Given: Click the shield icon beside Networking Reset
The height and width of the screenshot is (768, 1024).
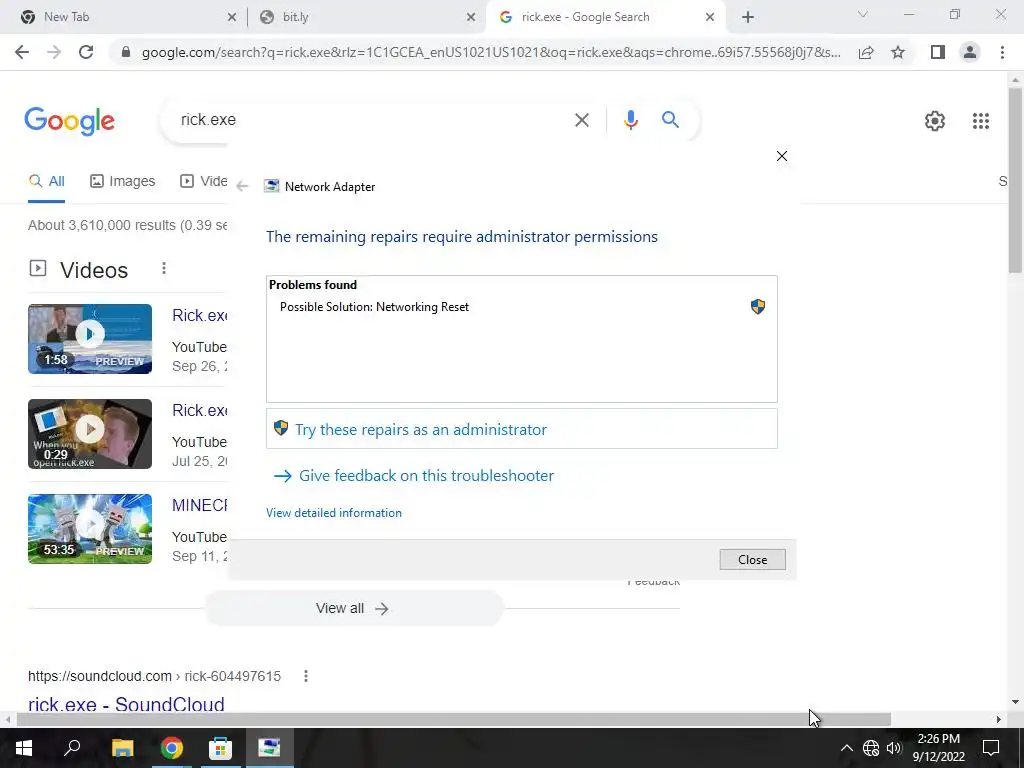Looking at the screenshot, I should 758,306.
